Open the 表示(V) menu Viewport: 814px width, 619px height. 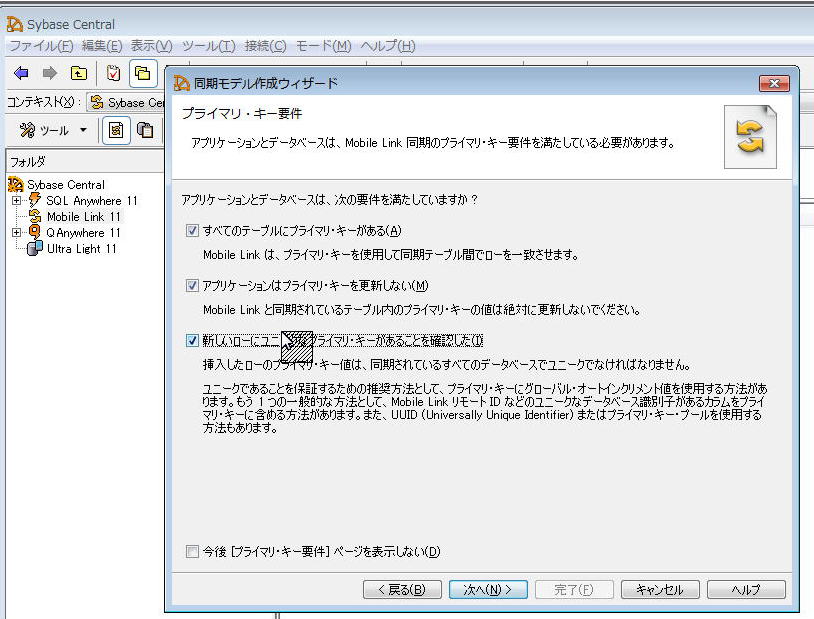click(151, 46)
